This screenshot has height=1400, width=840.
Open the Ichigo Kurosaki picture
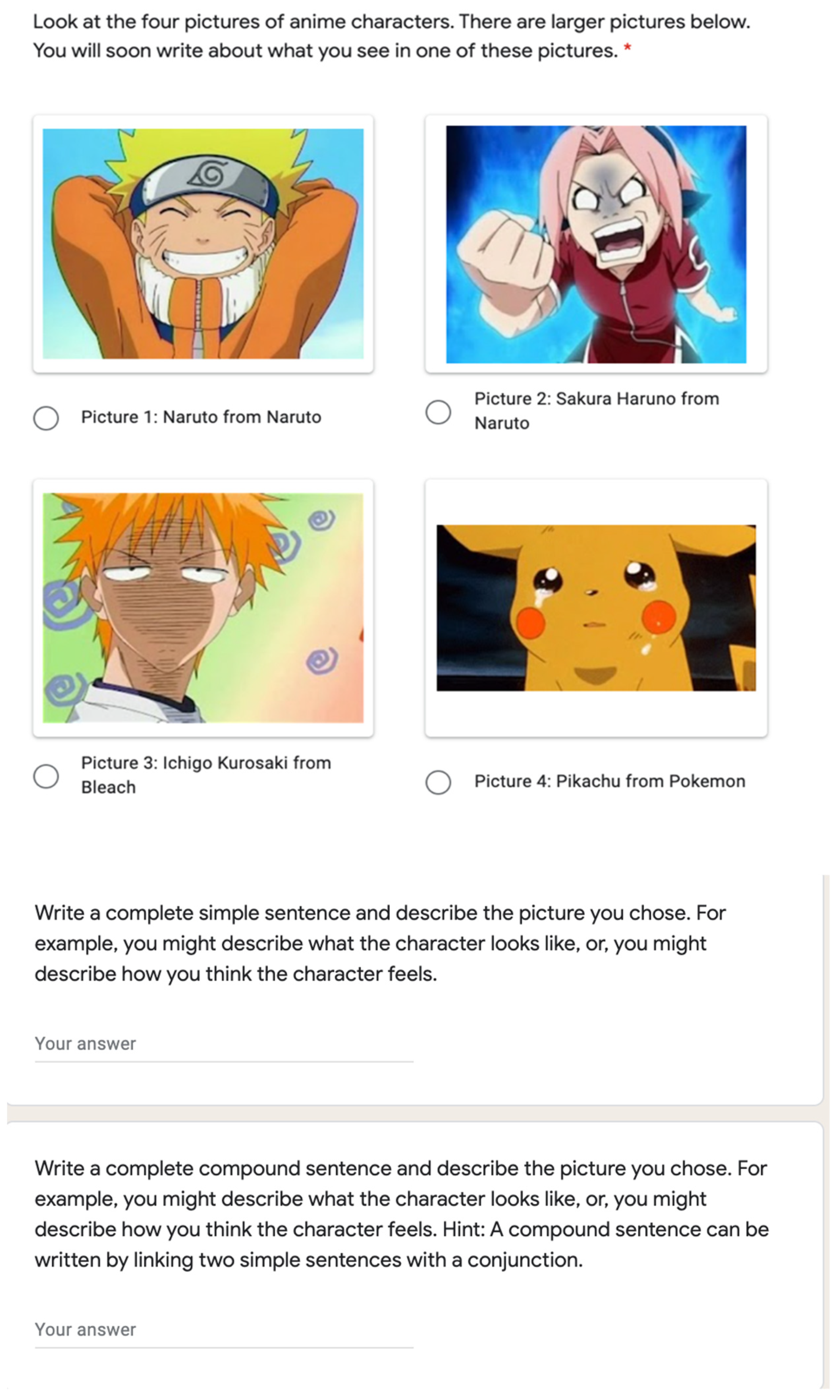click(203, 607)
